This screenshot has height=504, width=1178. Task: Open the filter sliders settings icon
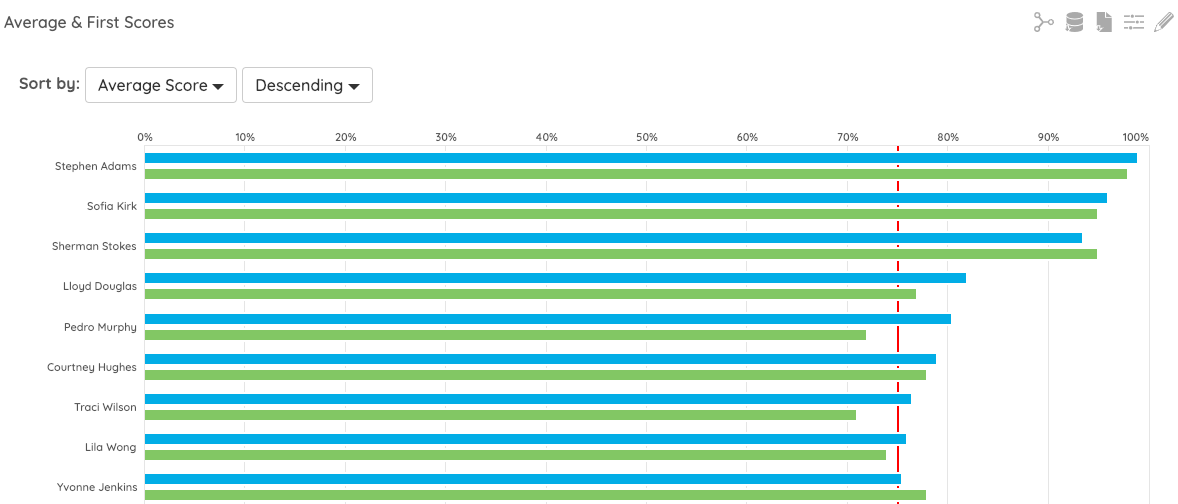click(1134, 23)
